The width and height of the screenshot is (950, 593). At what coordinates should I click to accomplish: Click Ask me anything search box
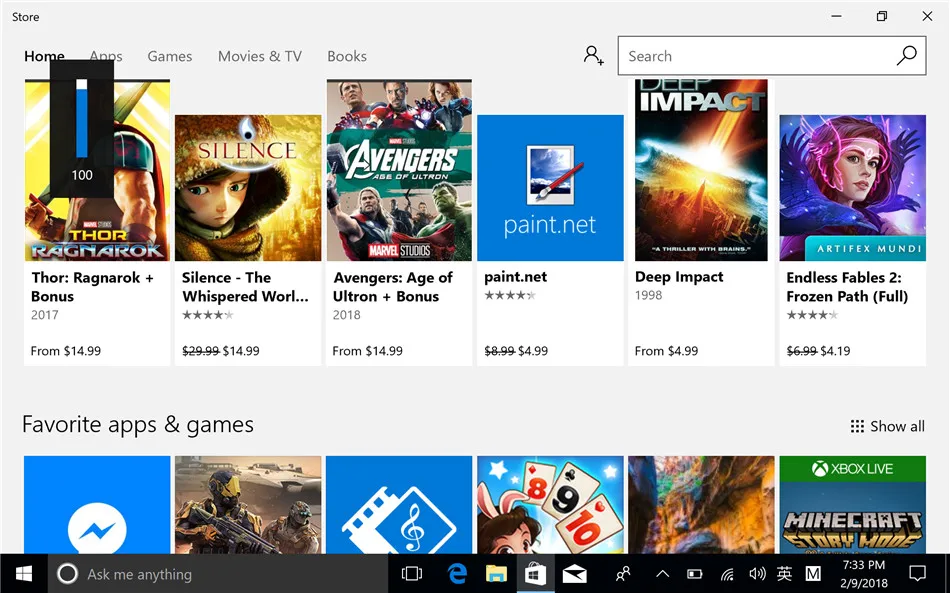(218, 574)
